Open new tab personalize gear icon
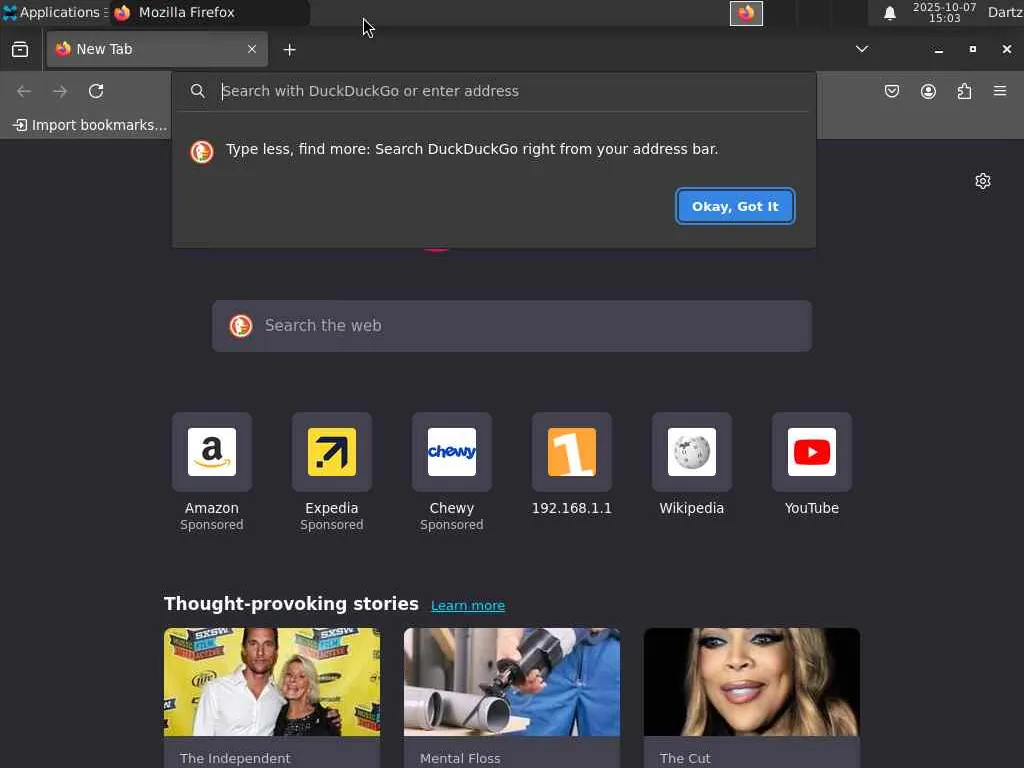1024x768 pixels. click(x=983, y=181)
